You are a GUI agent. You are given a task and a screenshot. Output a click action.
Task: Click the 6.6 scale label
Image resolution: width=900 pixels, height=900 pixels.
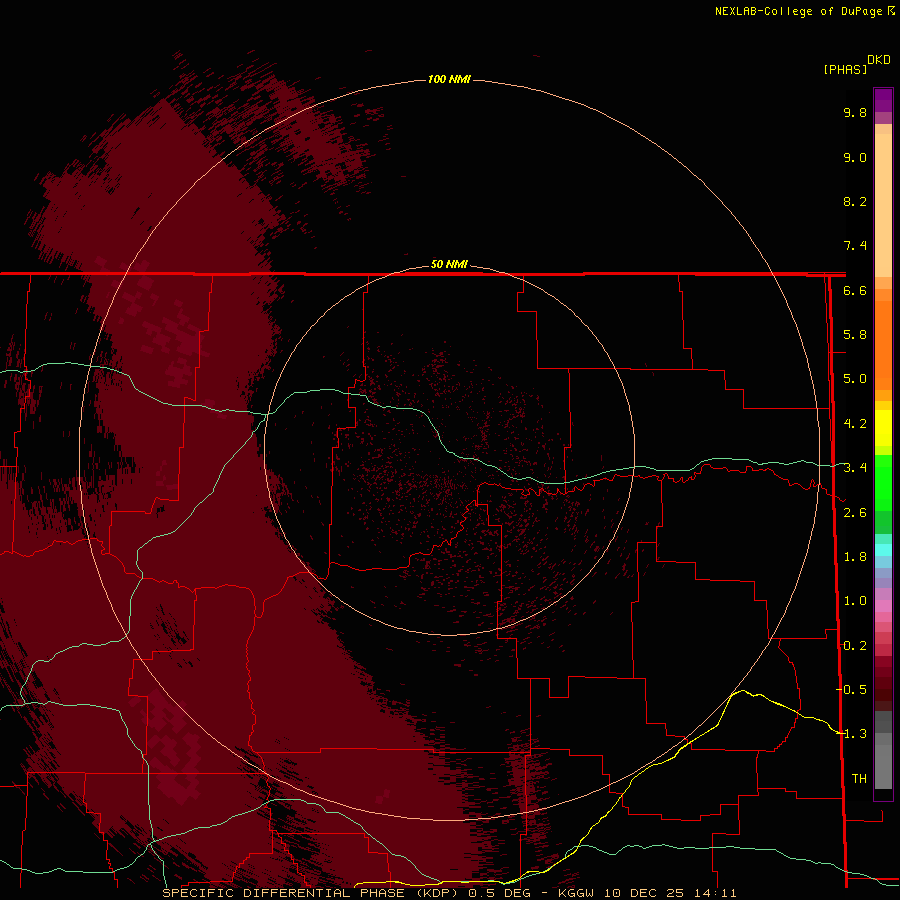pos(855,290)
